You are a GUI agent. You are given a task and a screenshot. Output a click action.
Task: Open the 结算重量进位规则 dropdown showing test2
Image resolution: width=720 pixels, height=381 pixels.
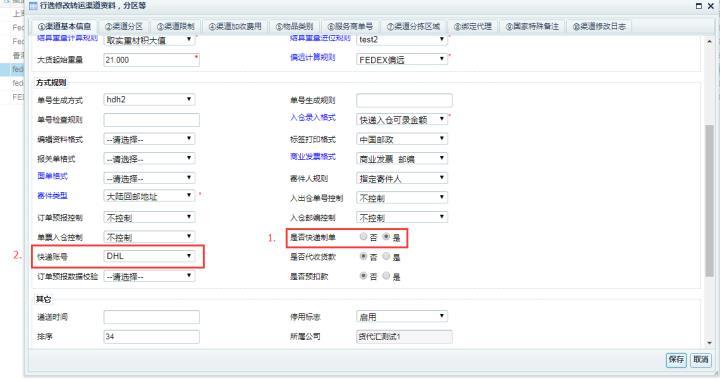[x=401, y=39]
